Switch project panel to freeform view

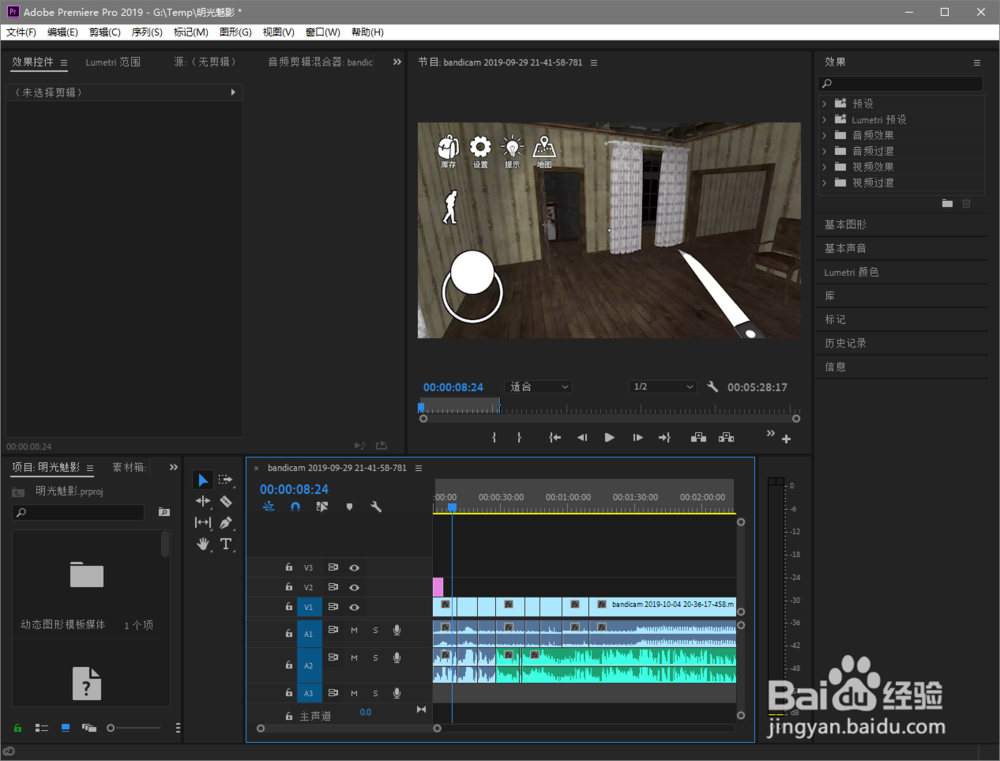click(89, 728)
